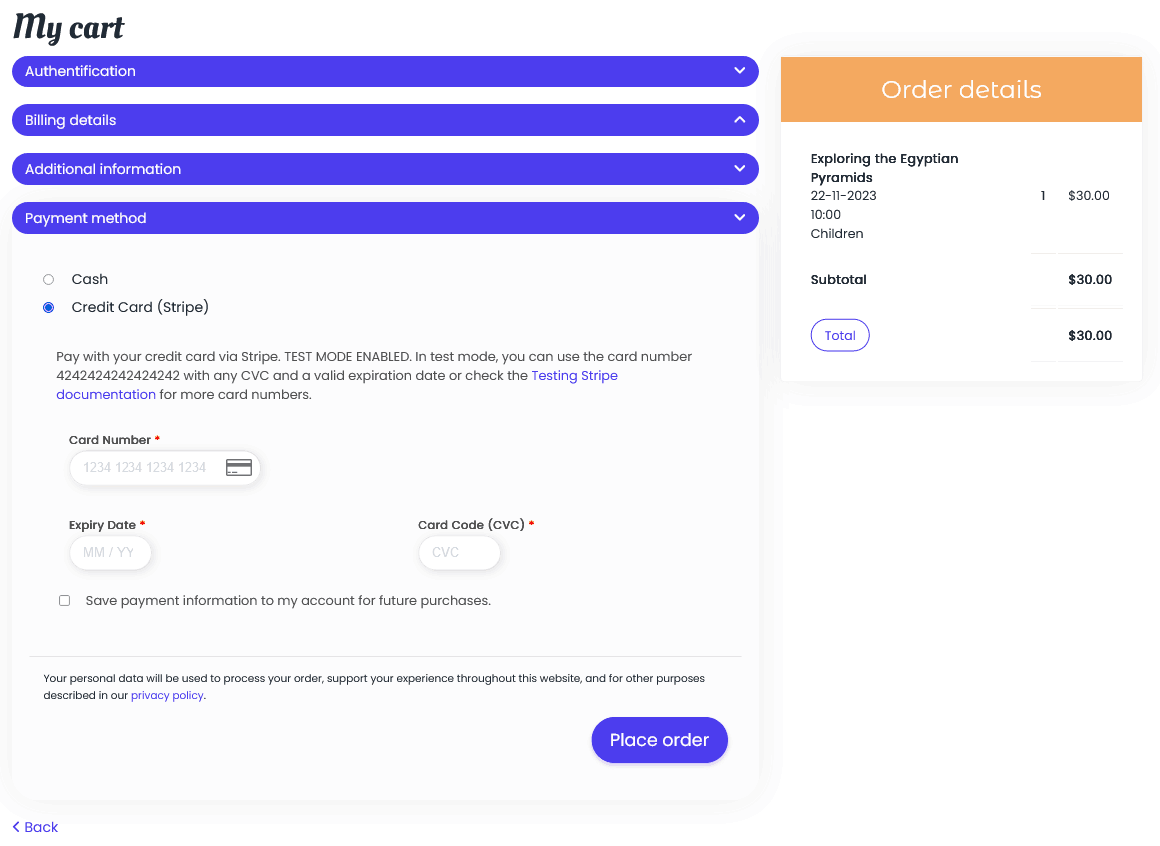Enable save payment information checkbox
The width and height of the screenshot is (1160, 846).
[x=64, y=600]
